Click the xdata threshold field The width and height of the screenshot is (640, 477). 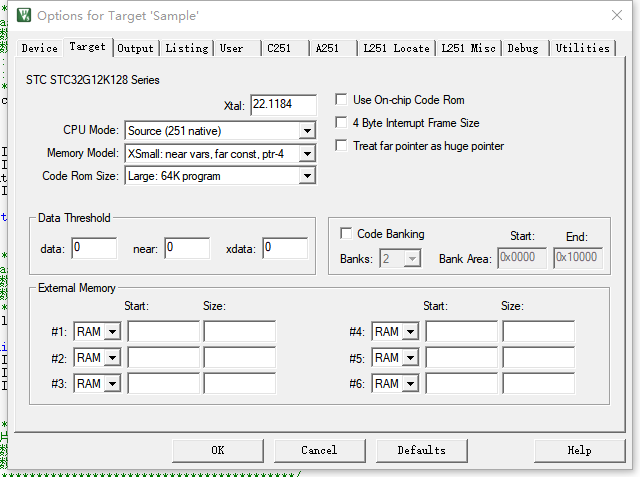tap(285, 248)
